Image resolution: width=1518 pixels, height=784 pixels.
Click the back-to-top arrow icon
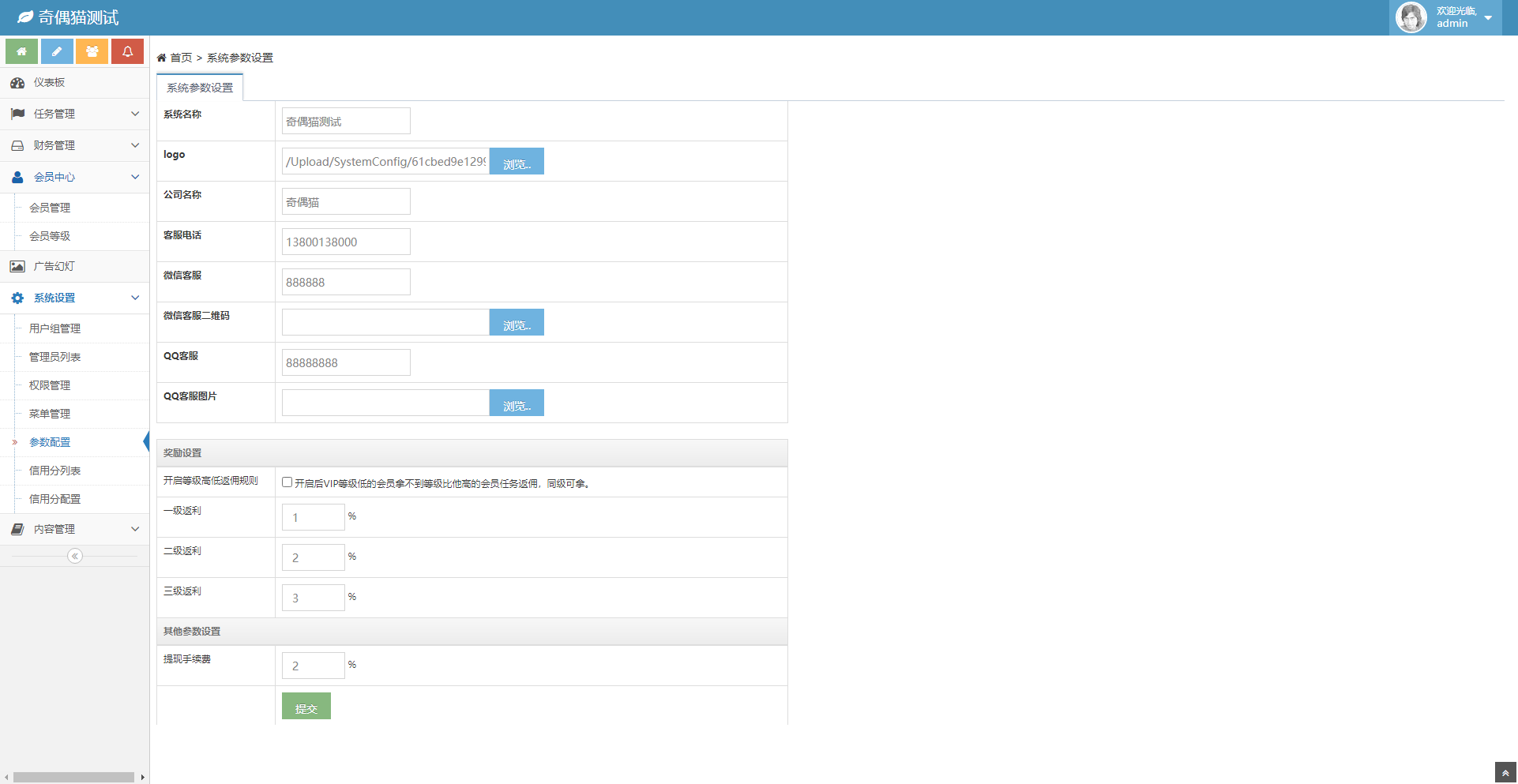(x=1505, y=773)
